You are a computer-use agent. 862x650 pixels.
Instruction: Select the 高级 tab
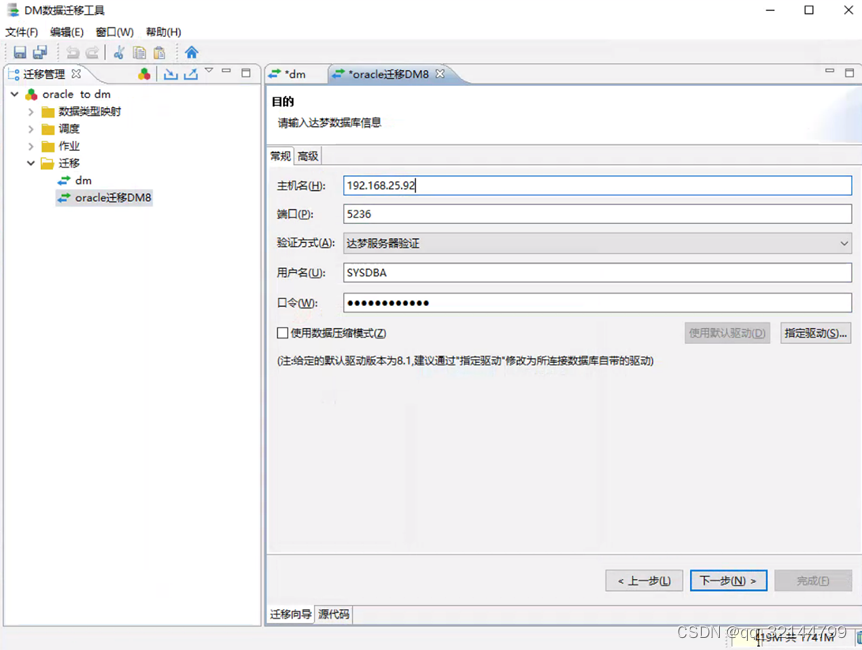308,156
